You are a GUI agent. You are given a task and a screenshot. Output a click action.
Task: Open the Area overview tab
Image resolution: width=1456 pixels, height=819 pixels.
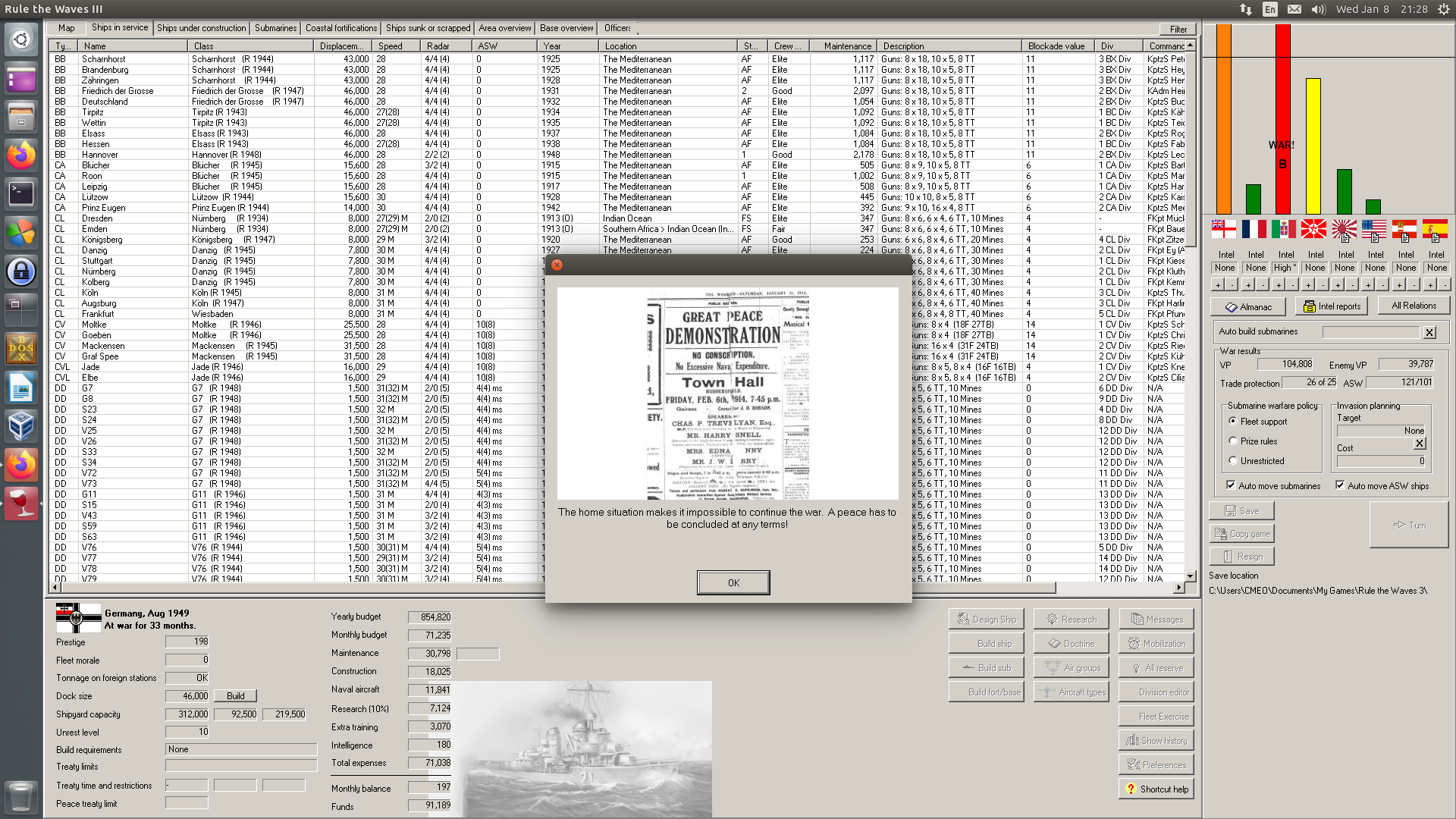point(504,28)
